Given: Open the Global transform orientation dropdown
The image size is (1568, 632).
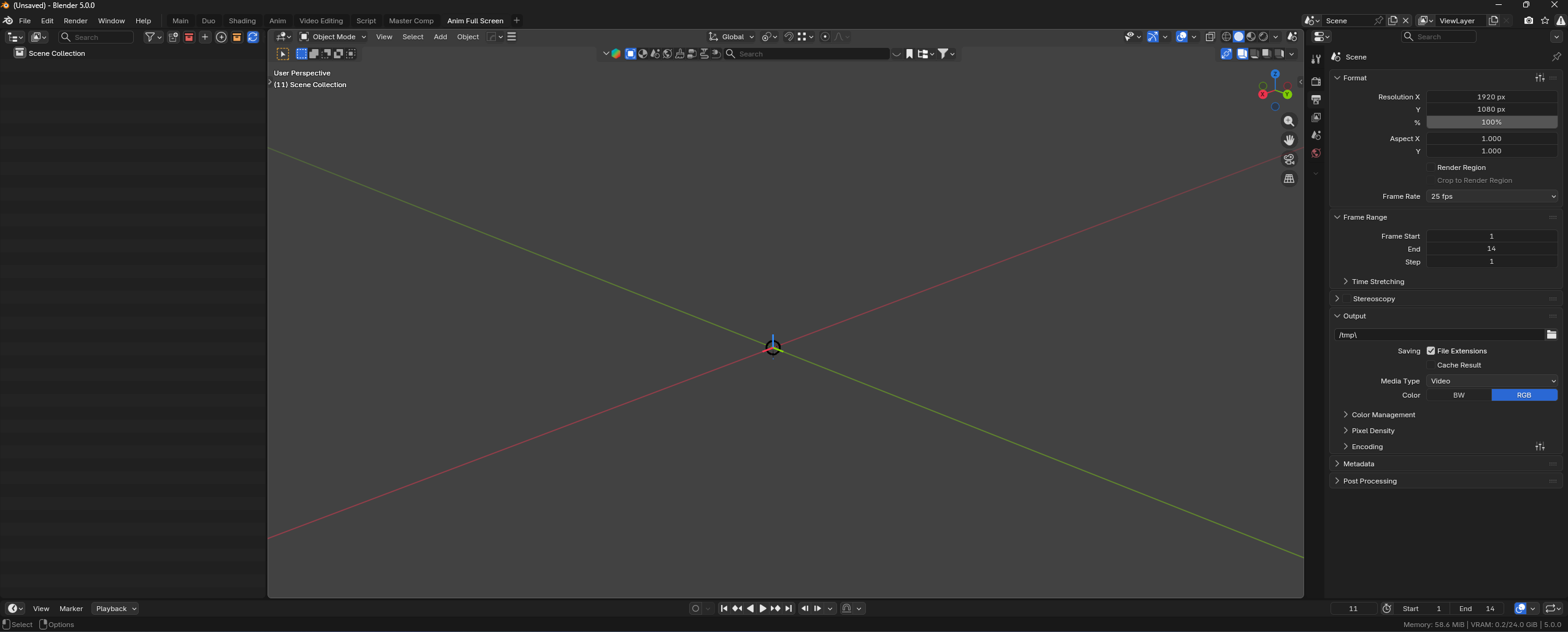Looking at the screenshot, I should (731, 37).
